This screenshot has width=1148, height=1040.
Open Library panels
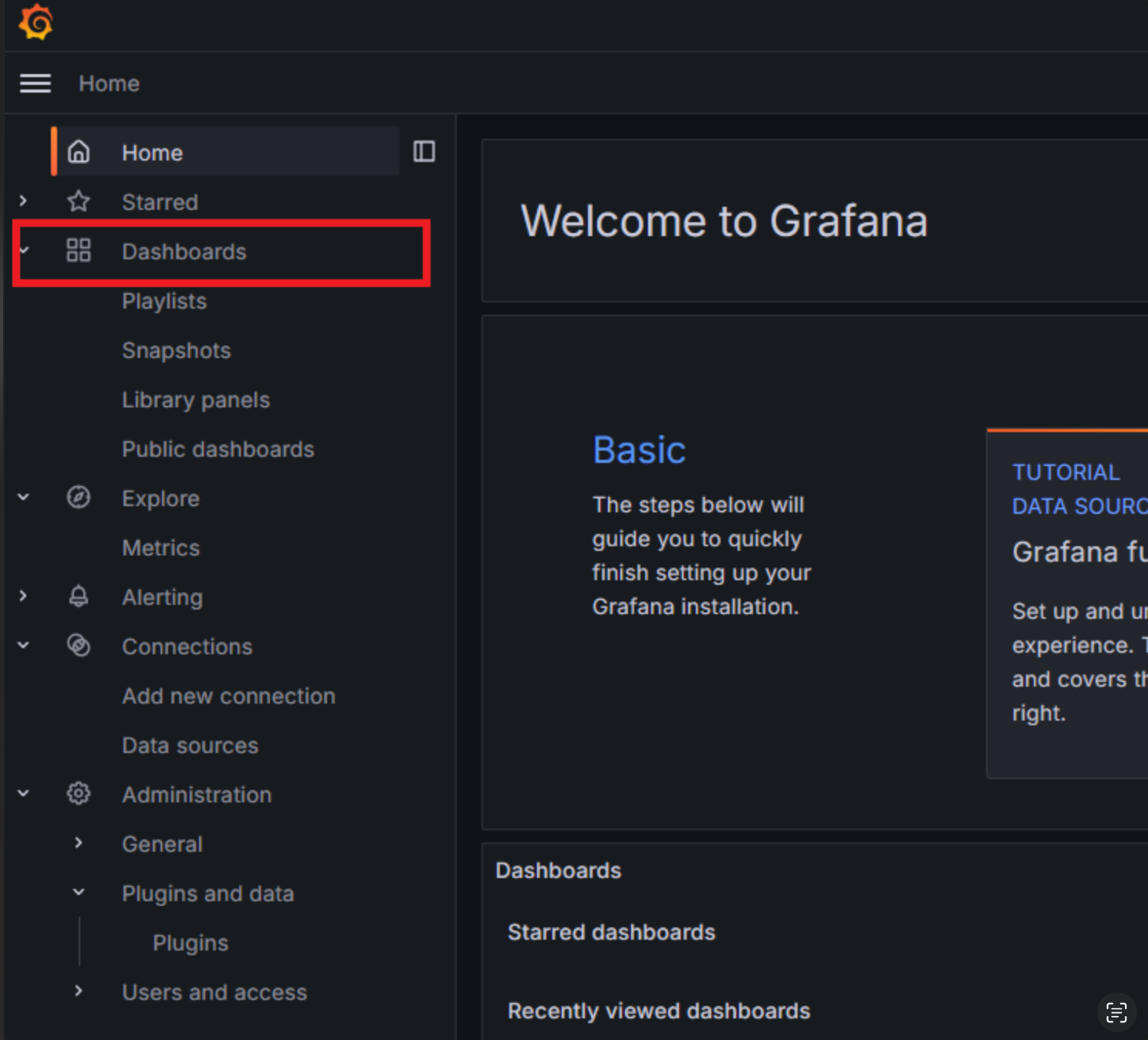[x=196, y=400]
